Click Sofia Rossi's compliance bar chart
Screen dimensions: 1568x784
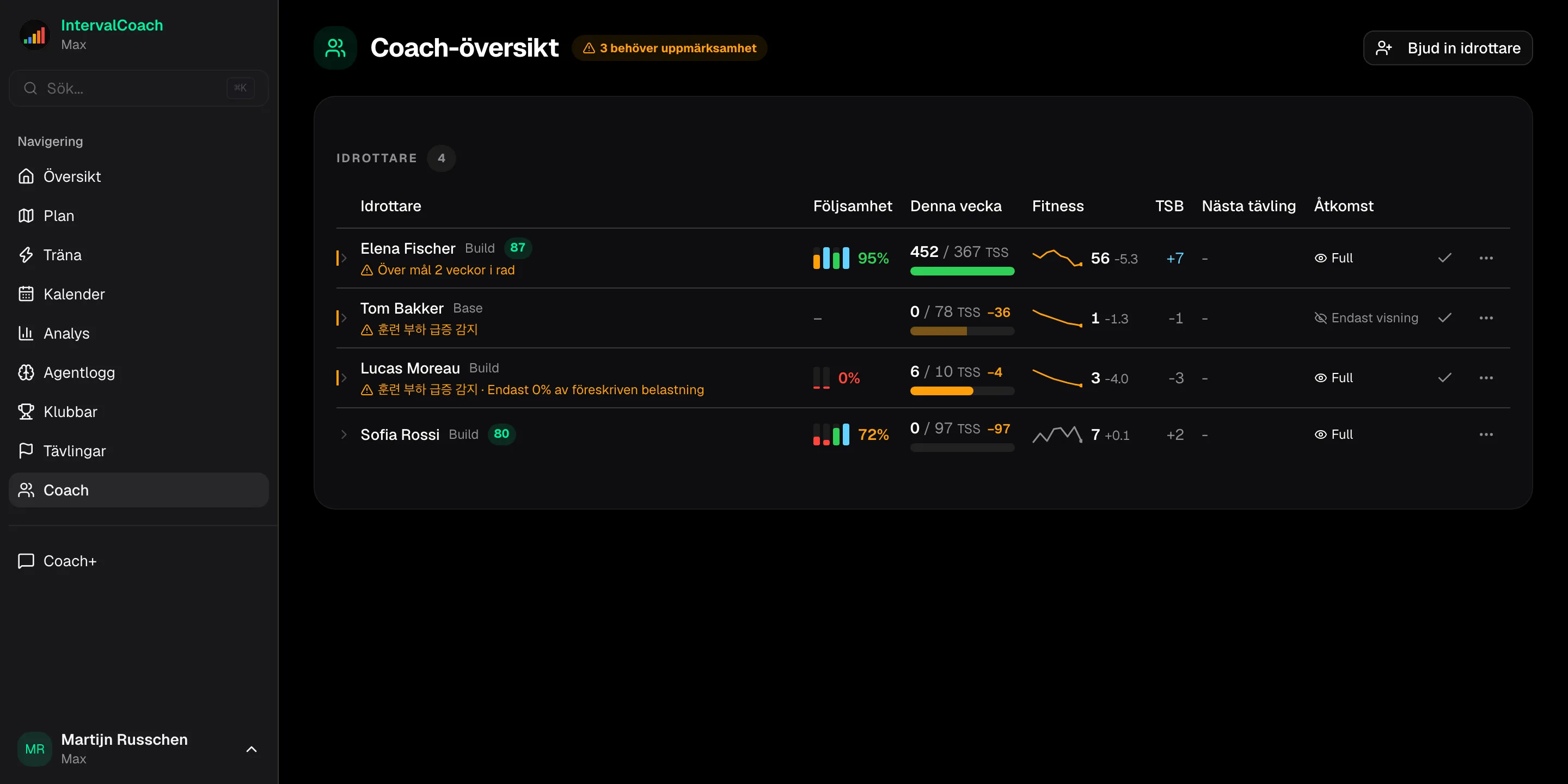831,434
